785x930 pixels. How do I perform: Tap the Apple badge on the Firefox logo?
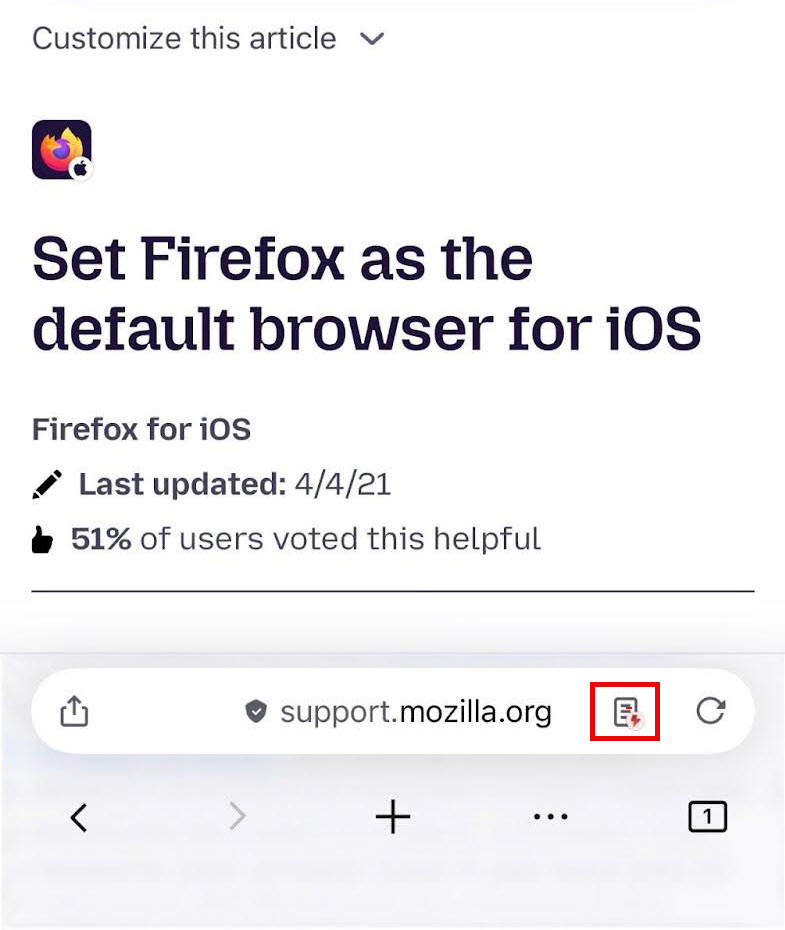click(x=80, y=170)
